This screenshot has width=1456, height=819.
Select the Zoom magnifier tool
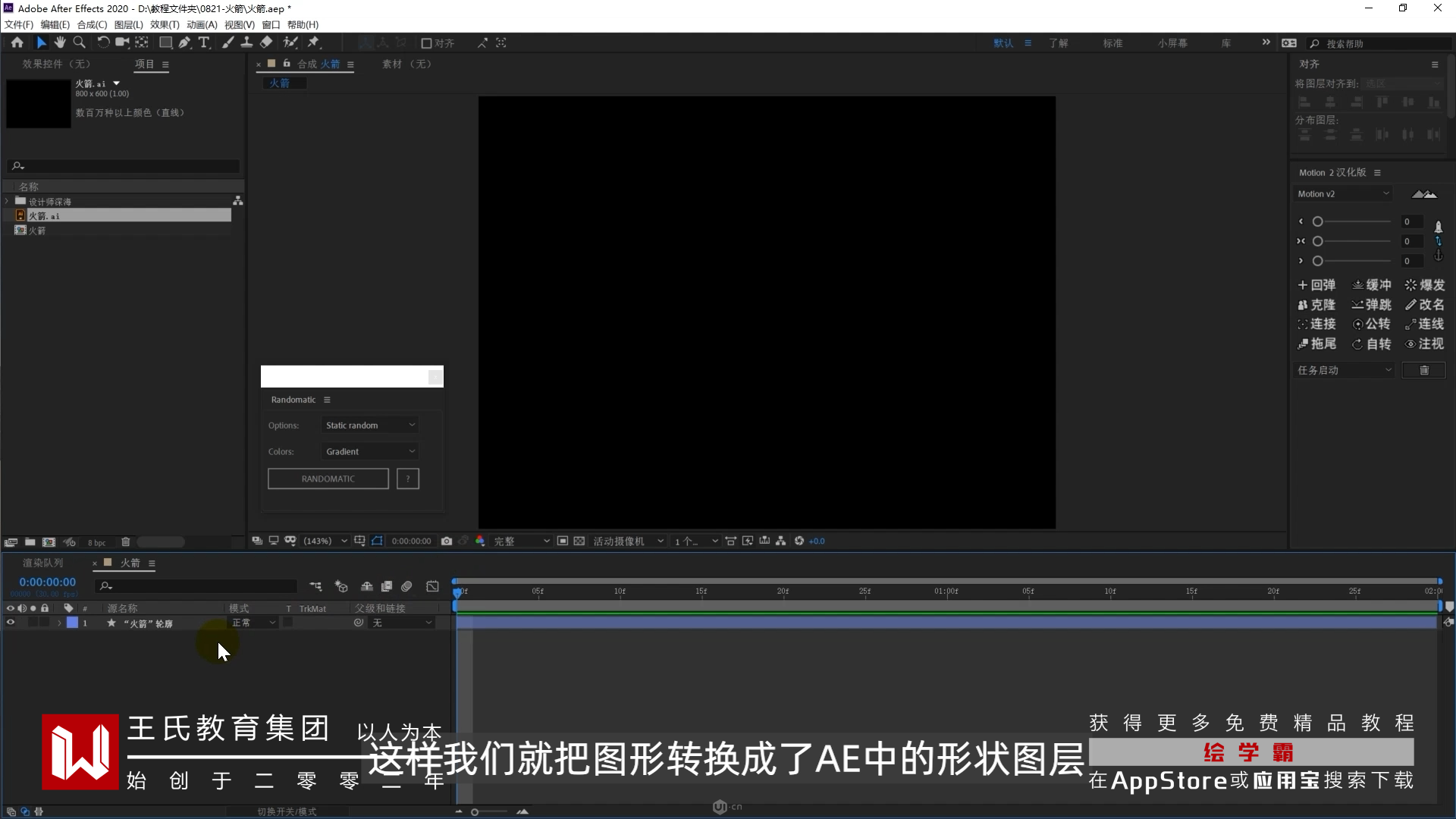click(79, 43)
